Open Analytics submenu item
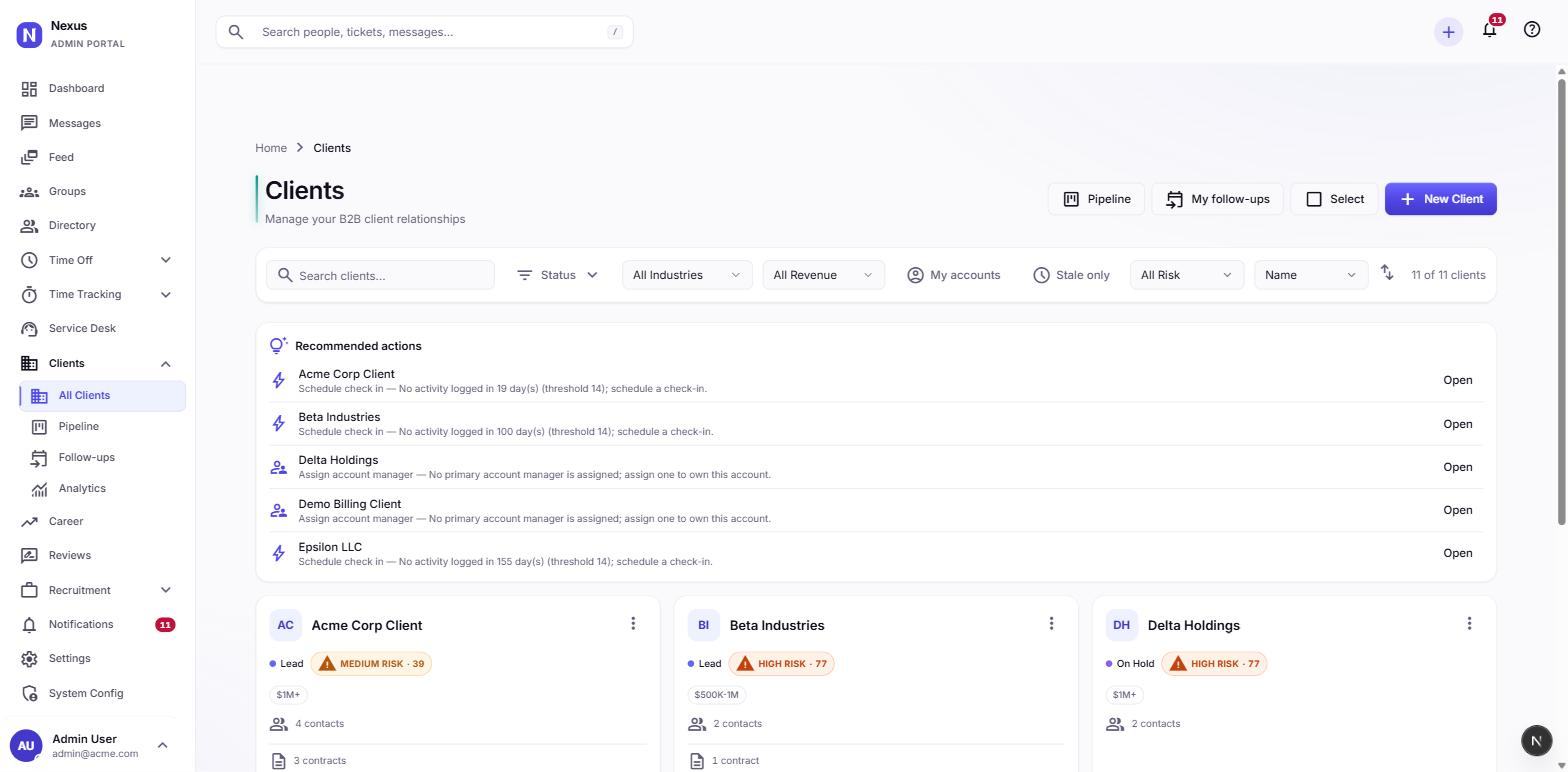 (103, 488)
